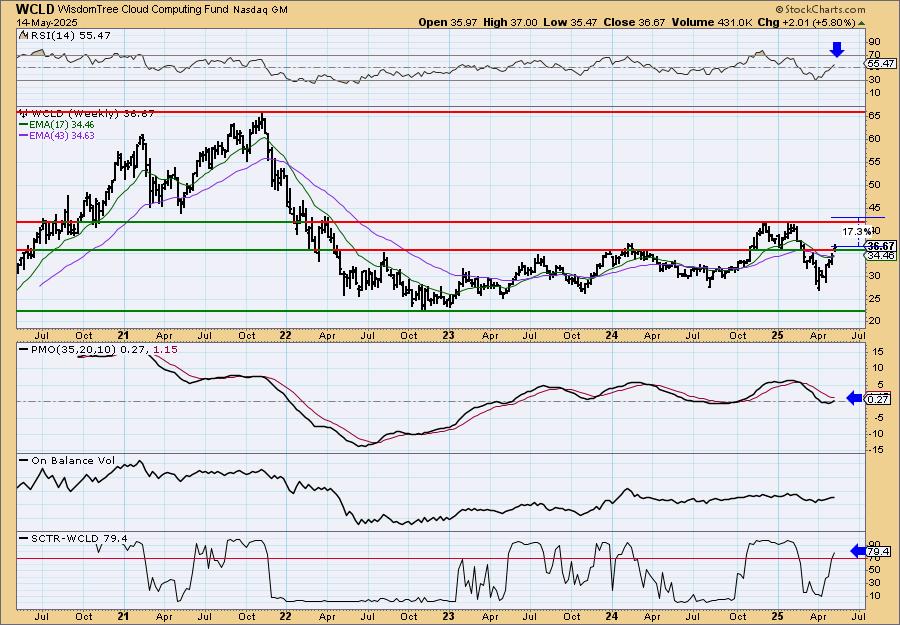The height and width of the screenshot is (625, 900).
Task: Select the WisdomTree Cloud Computing Fund name
Action: click(x=145, y=10)
